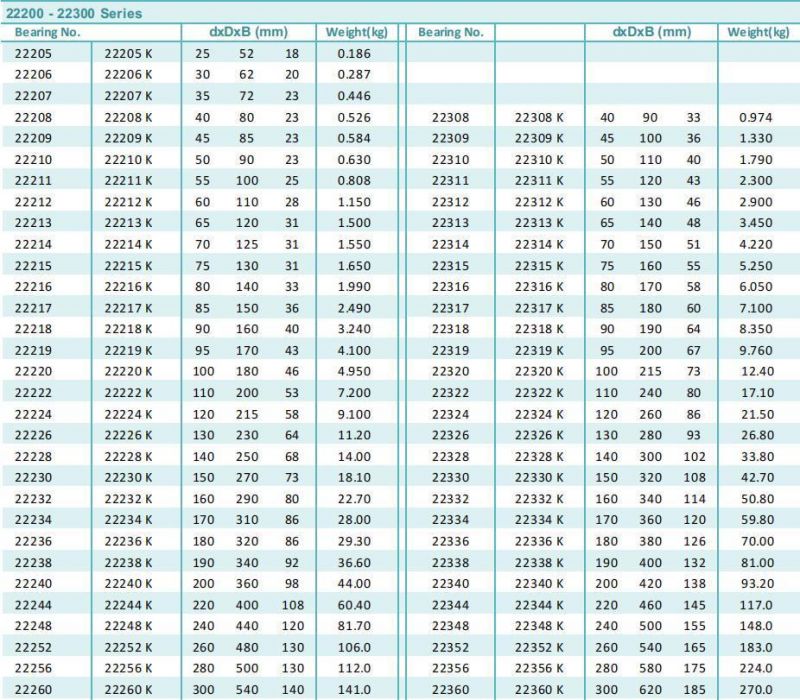Select weight value 11.20
The height and width of the screenshot is (700, 800).
354,435
